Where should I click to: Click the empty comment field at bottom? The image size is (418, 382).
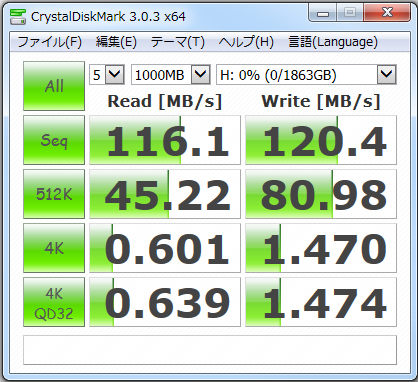[210, 350]
